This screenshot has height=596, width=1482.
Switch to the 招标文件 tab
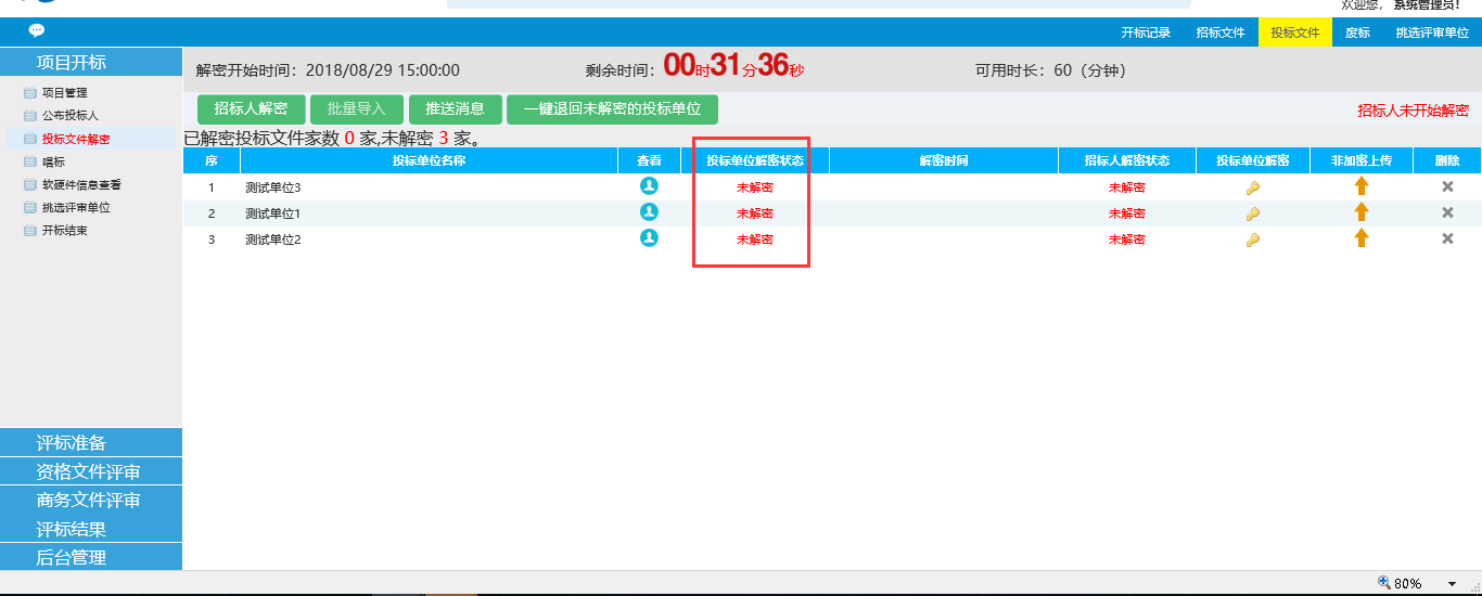click(x=1220, y=33)
